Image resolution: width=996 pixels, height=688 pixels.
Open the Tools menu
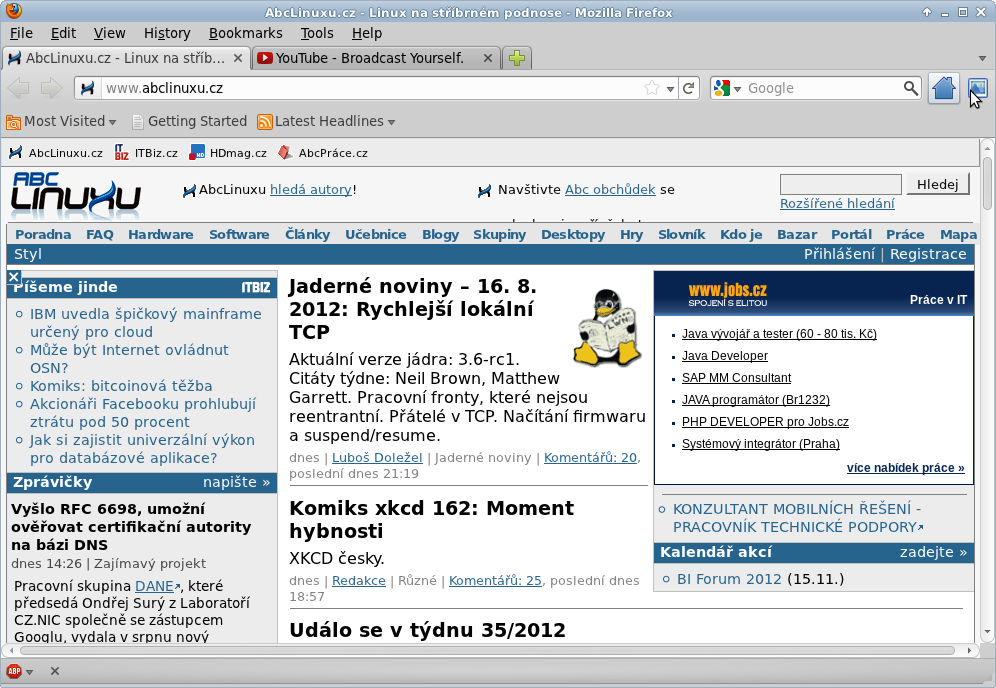coord(316,33)
